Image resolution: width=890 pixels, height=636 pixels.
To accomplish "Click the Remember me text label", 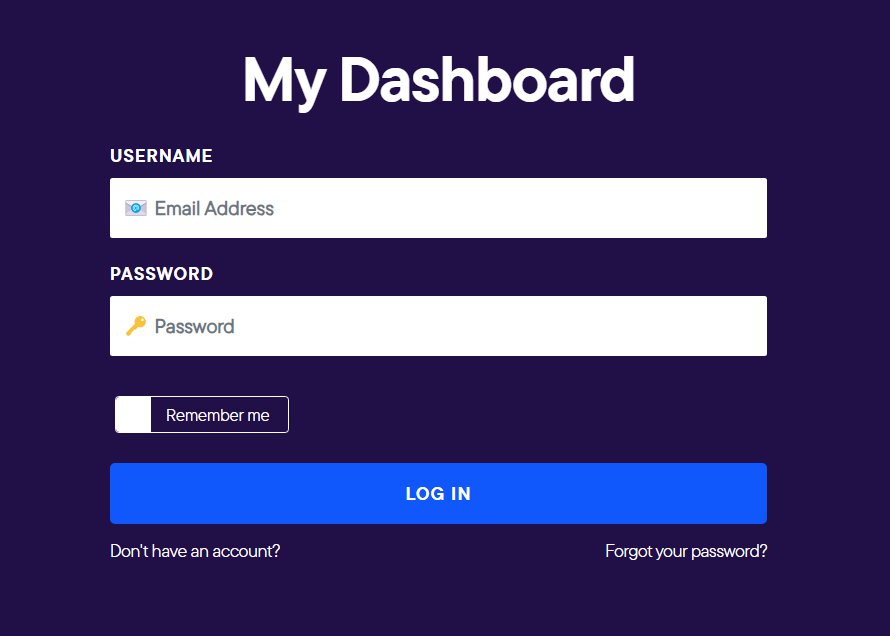I will 217,414.
